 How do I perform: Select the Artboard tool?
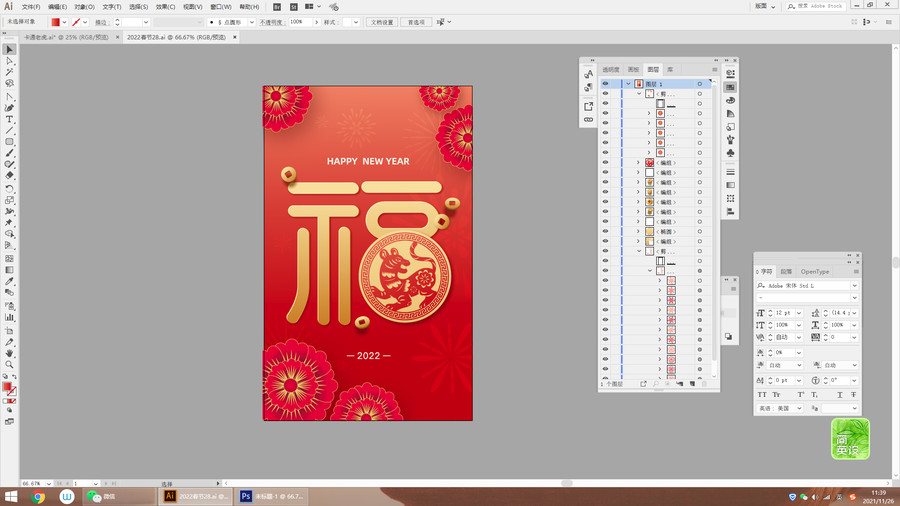pyautogui.click(x=9, y=330)
